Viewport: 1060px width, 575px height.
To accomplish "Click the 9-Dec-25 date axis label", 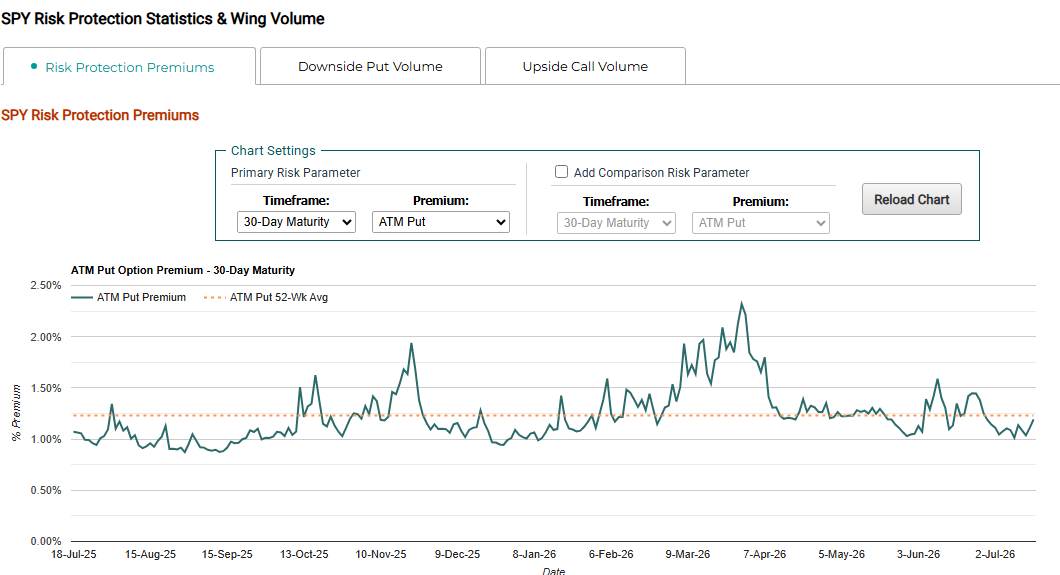I will (458, 554).
